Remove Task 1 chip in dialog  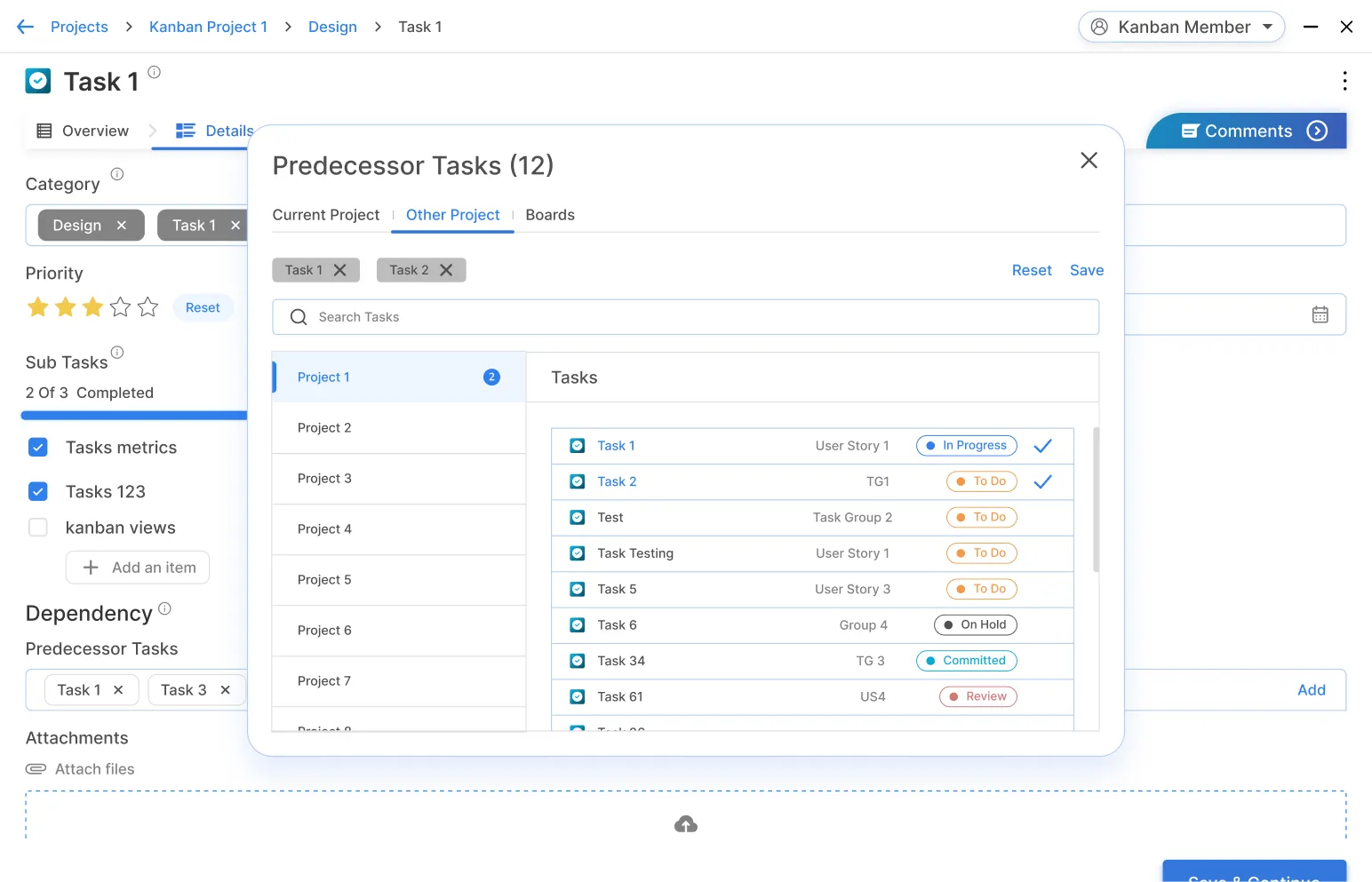click(339, 270)
